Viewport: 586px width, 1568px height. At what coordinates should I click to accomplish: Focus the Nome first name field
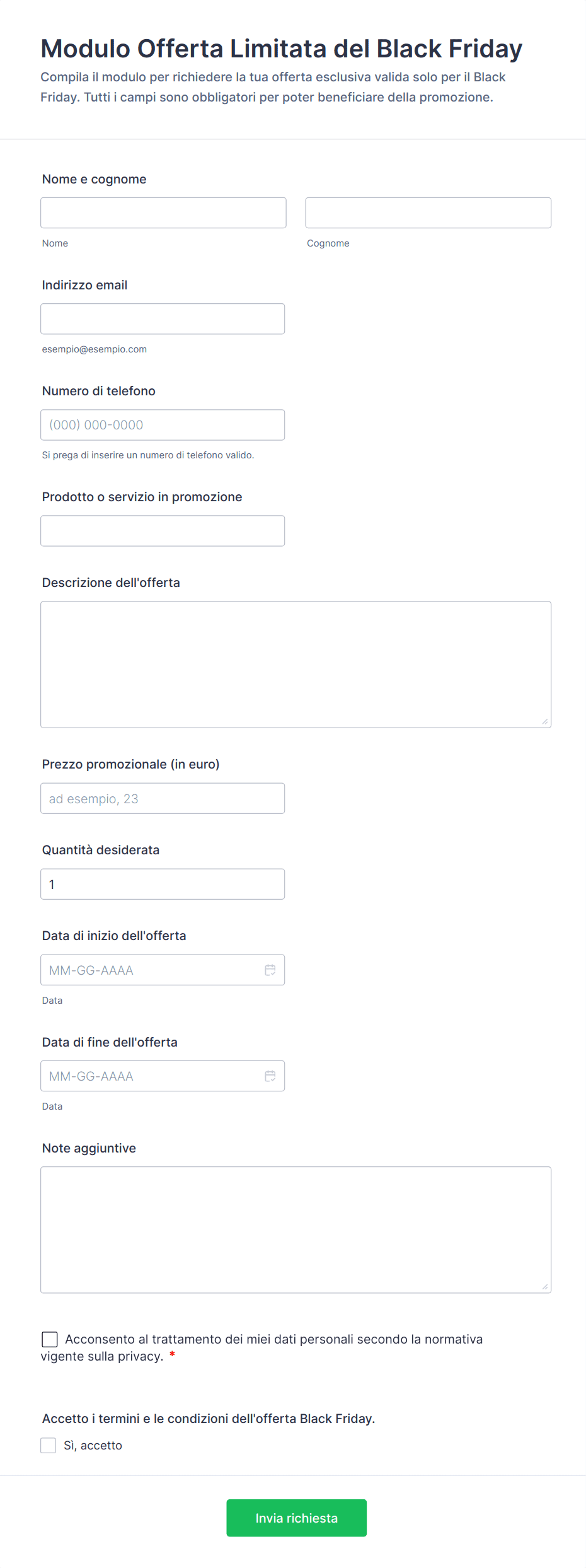163,212
